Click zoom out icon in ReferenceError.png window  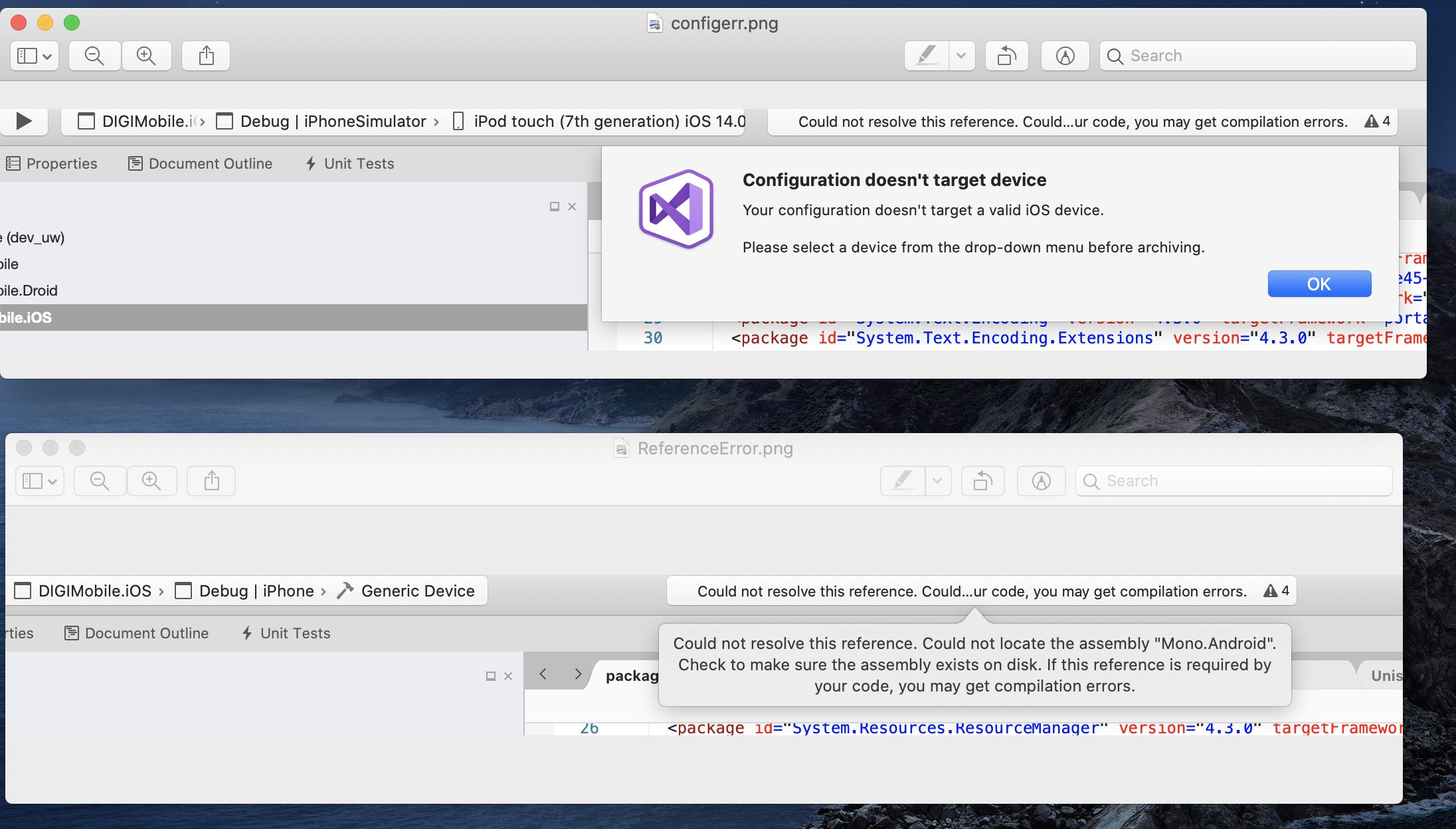[100, 481]
